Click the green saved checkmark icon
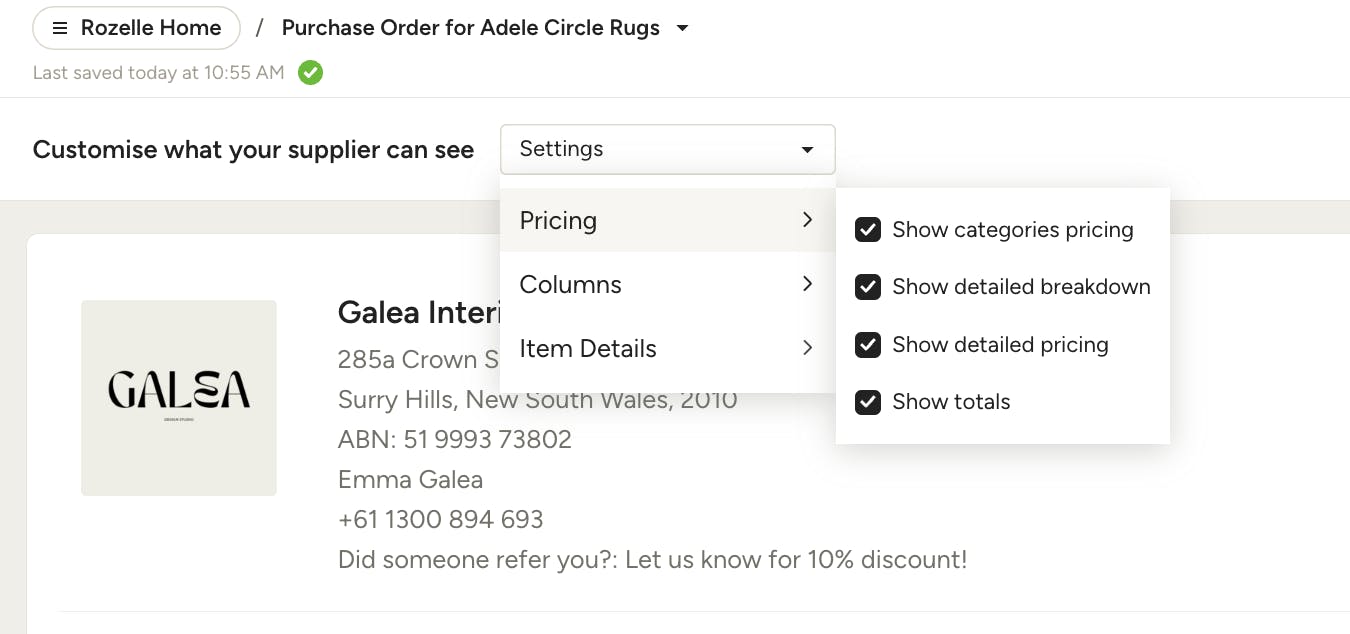Image resolution: width=1350 pixels, height=634 pixels. tap(311, 72)
